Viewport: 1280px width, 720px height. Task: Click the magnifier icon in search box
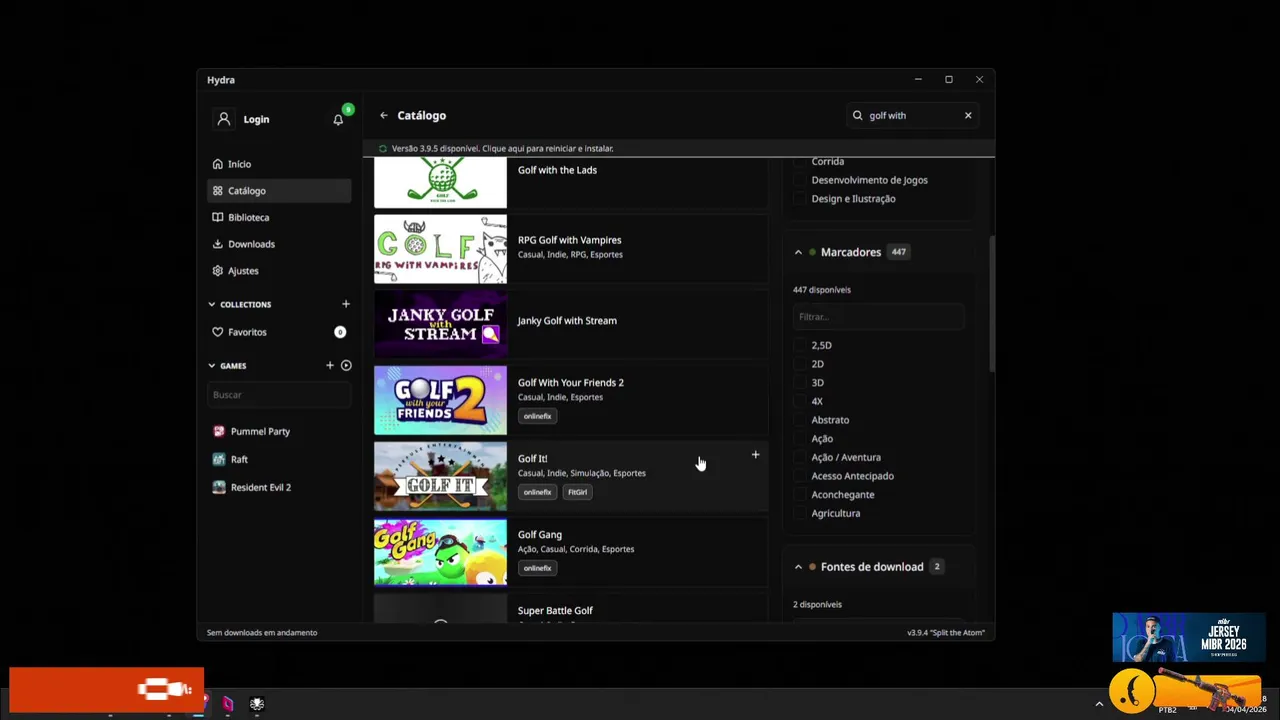pos(857,115)
